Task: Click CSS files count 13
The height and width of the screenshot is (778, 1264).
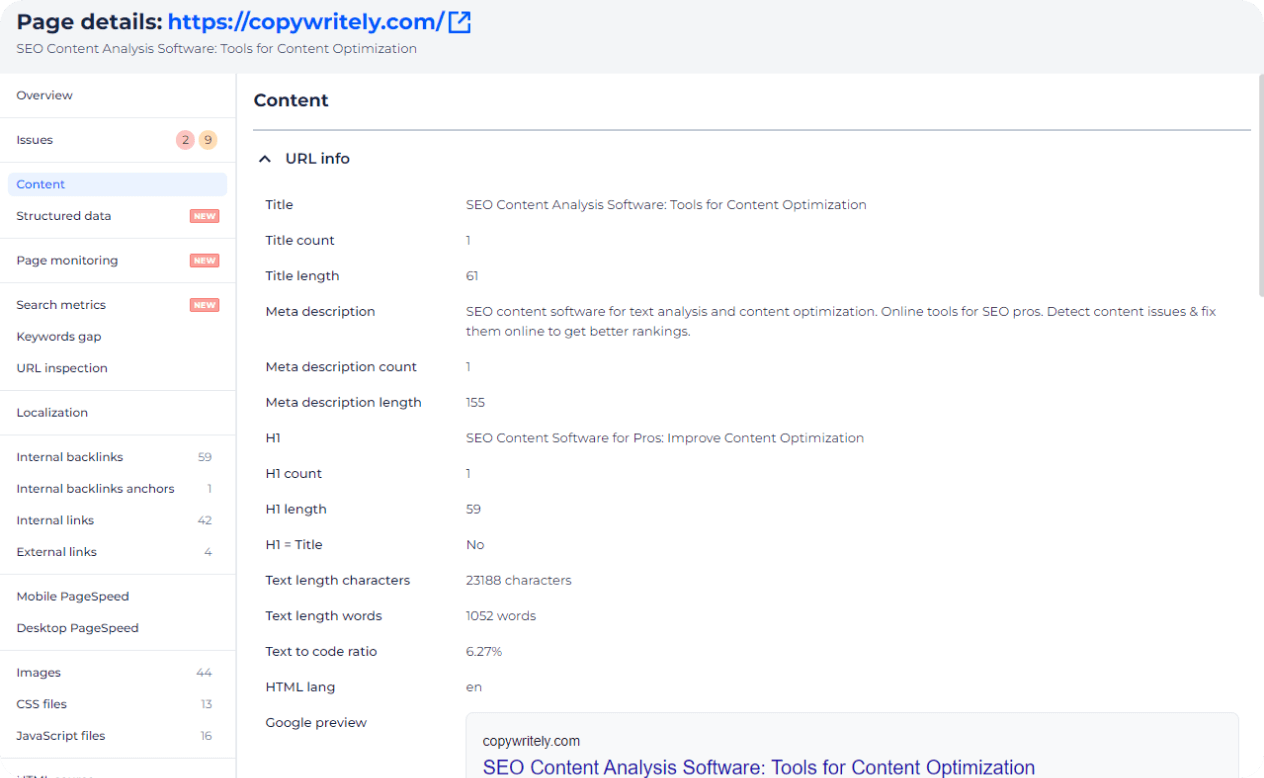Action: (206, 704)
